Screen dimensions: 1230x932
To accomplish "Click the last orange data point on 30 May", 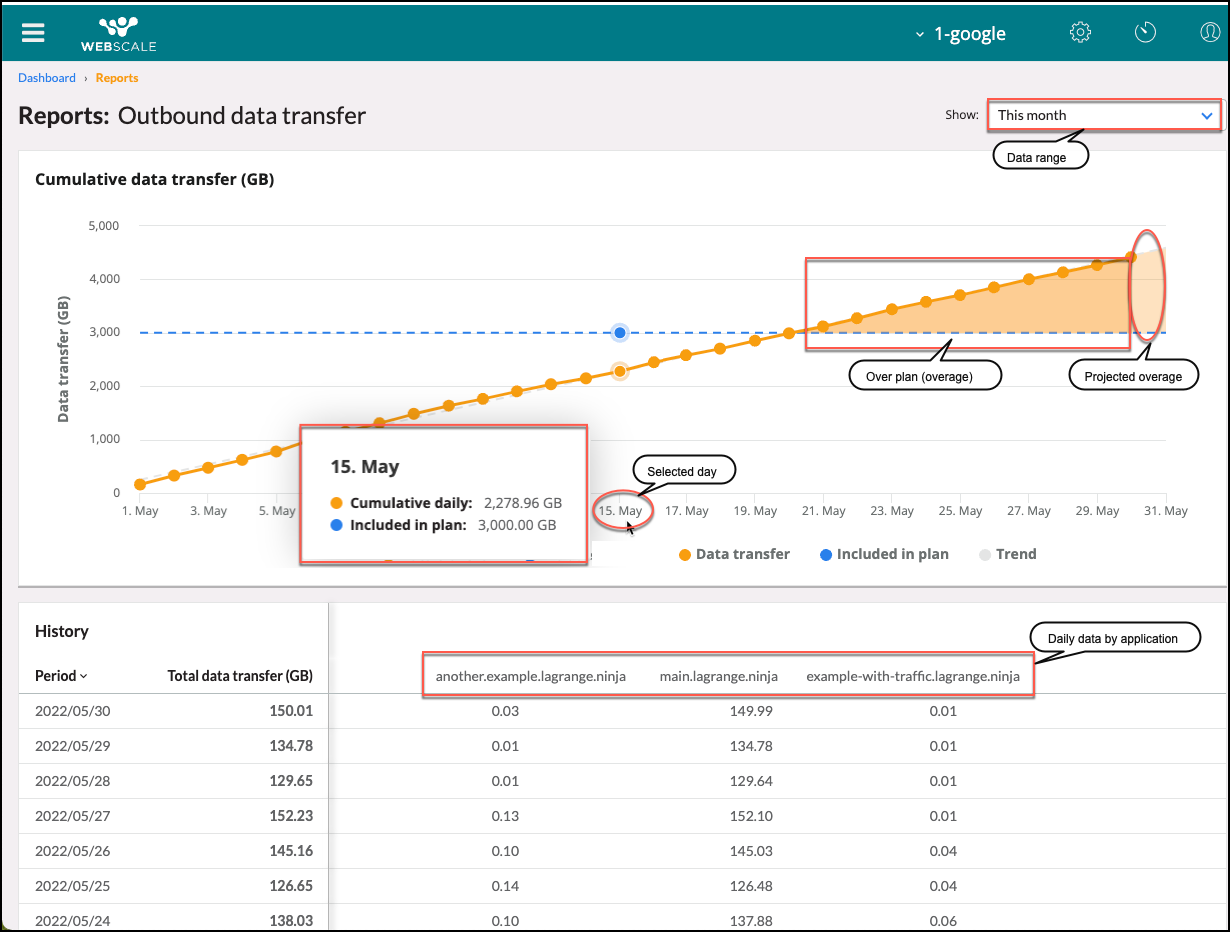I will [1131, 257].
